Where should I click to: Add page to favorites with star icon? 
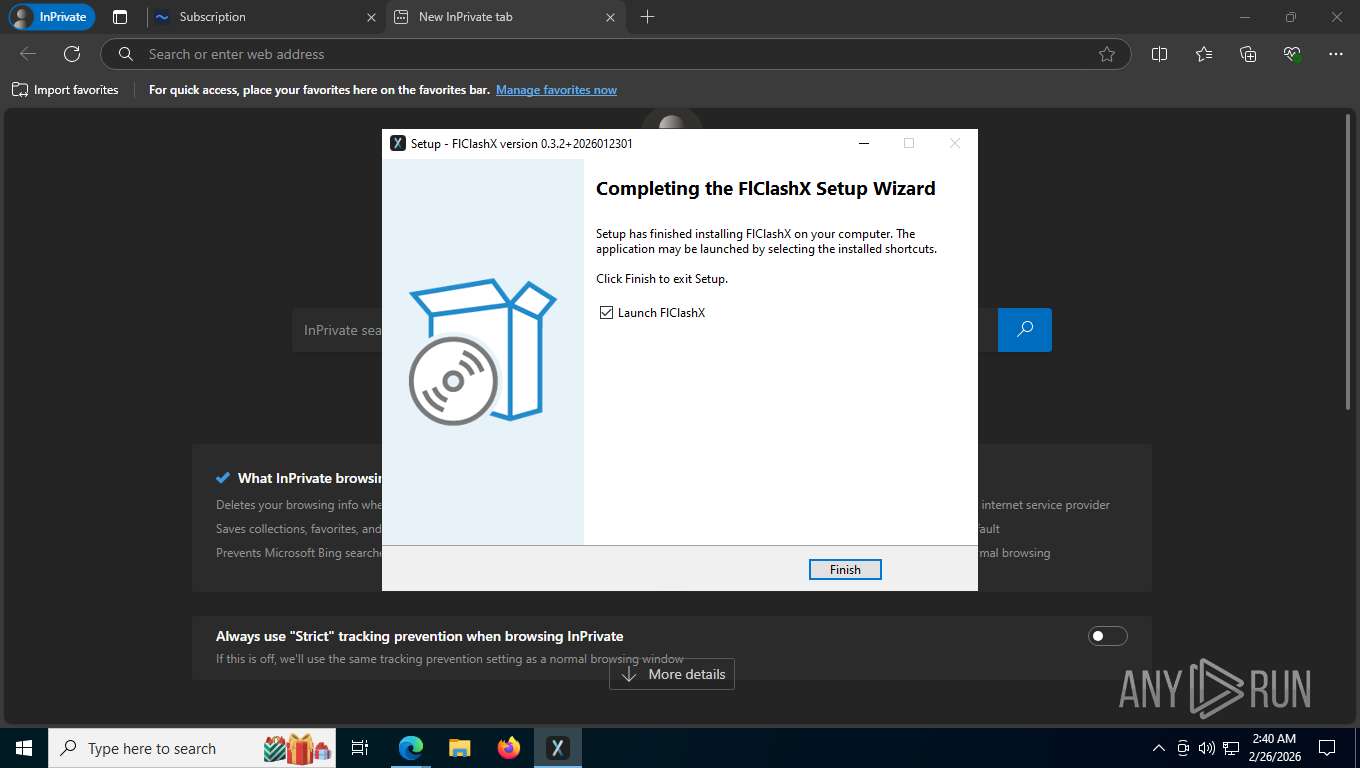(1106, 54)
